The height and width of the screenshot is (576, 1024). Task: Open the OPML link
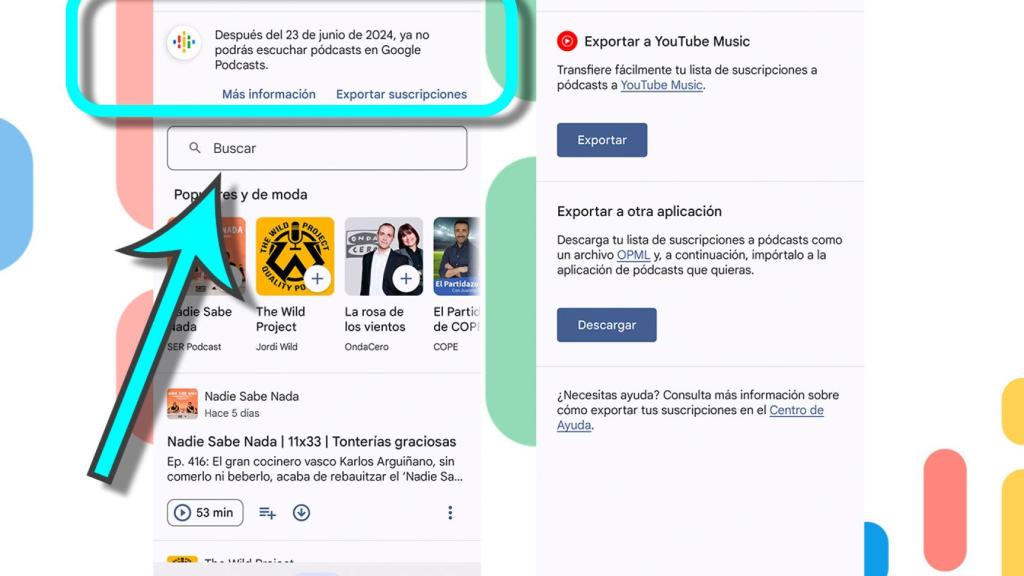pyautogui.click(x=633, y=255)
